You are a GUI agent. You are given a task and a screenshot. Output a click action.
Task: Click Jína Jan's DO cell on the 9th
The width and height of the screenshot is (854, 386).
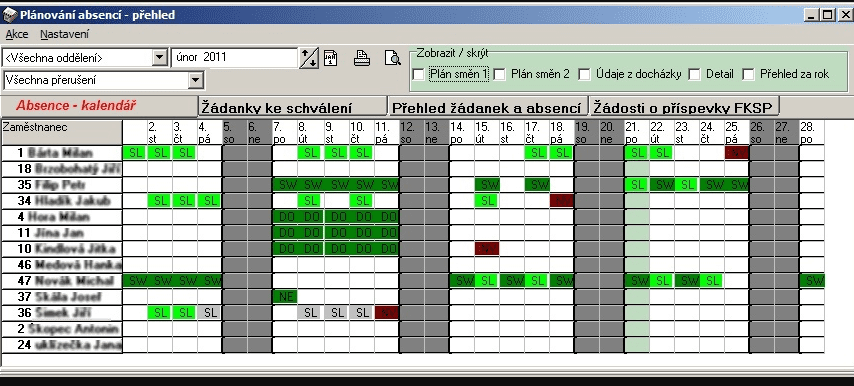point(336,233)
